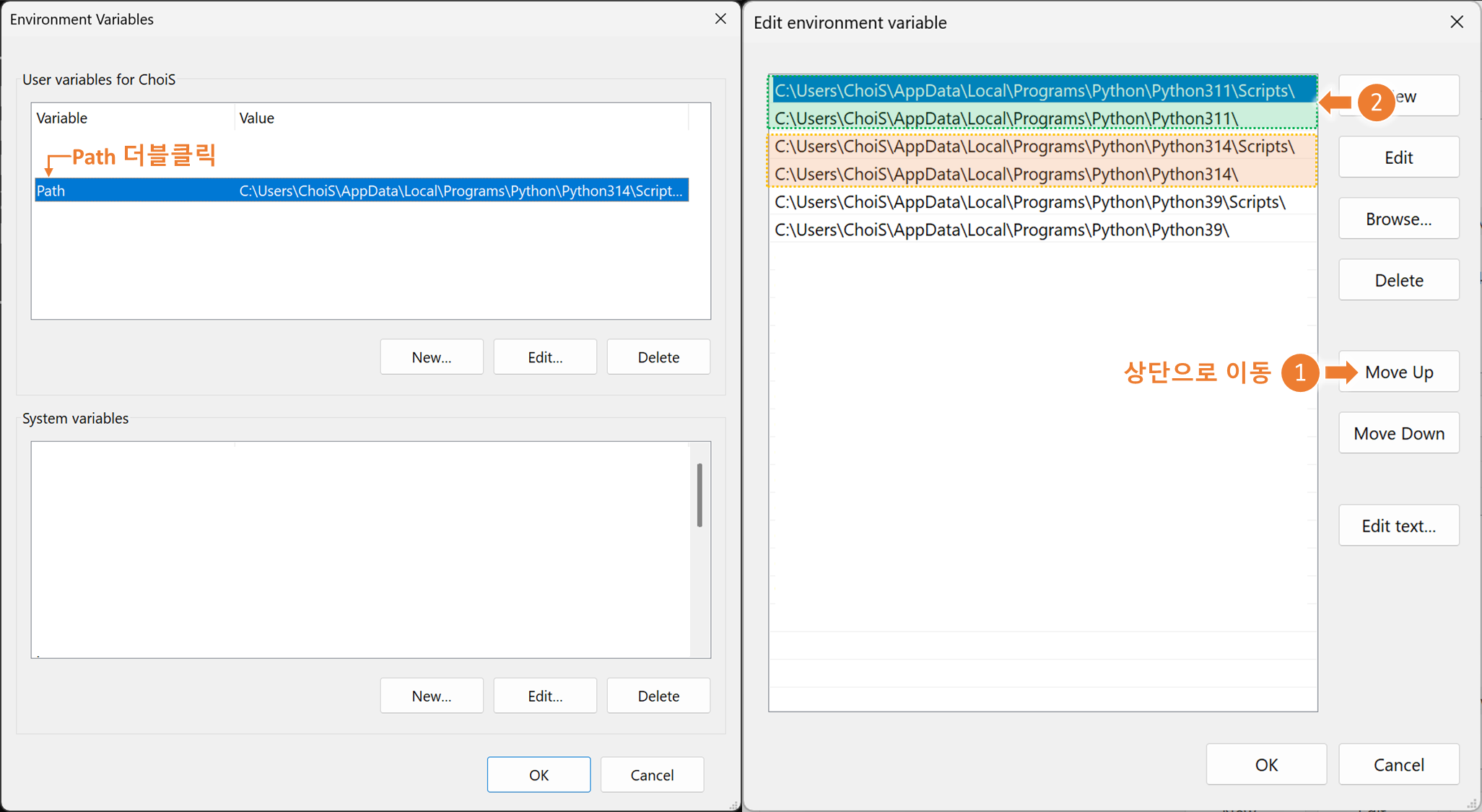The width and height of the screenshot is (1482, 812).
Task: Click Move Down button
Action: [1398, 434]
